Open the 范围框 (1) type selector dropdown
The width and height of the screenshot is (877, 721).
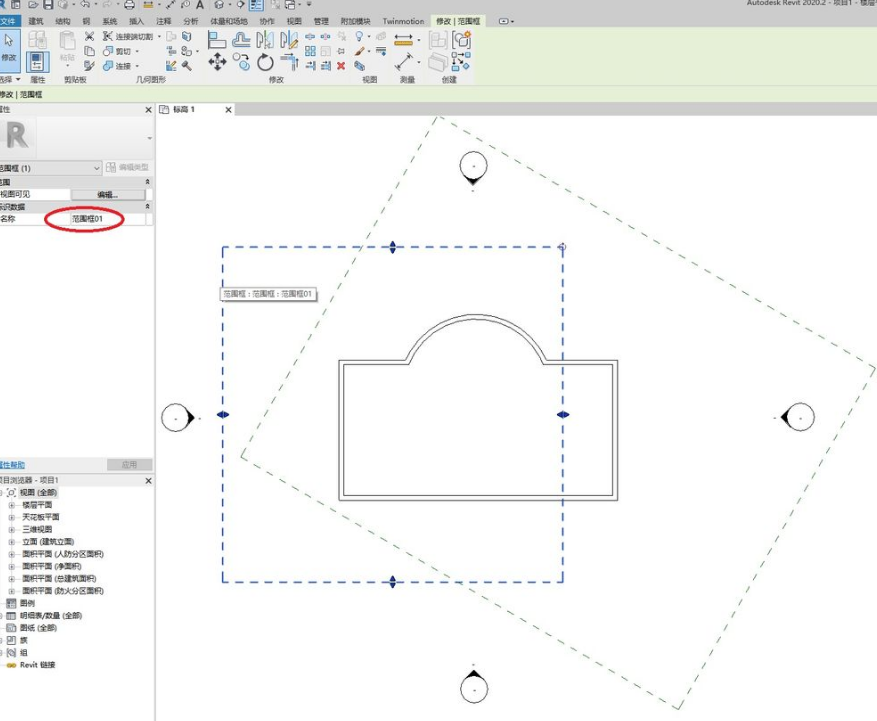(97, 168)
